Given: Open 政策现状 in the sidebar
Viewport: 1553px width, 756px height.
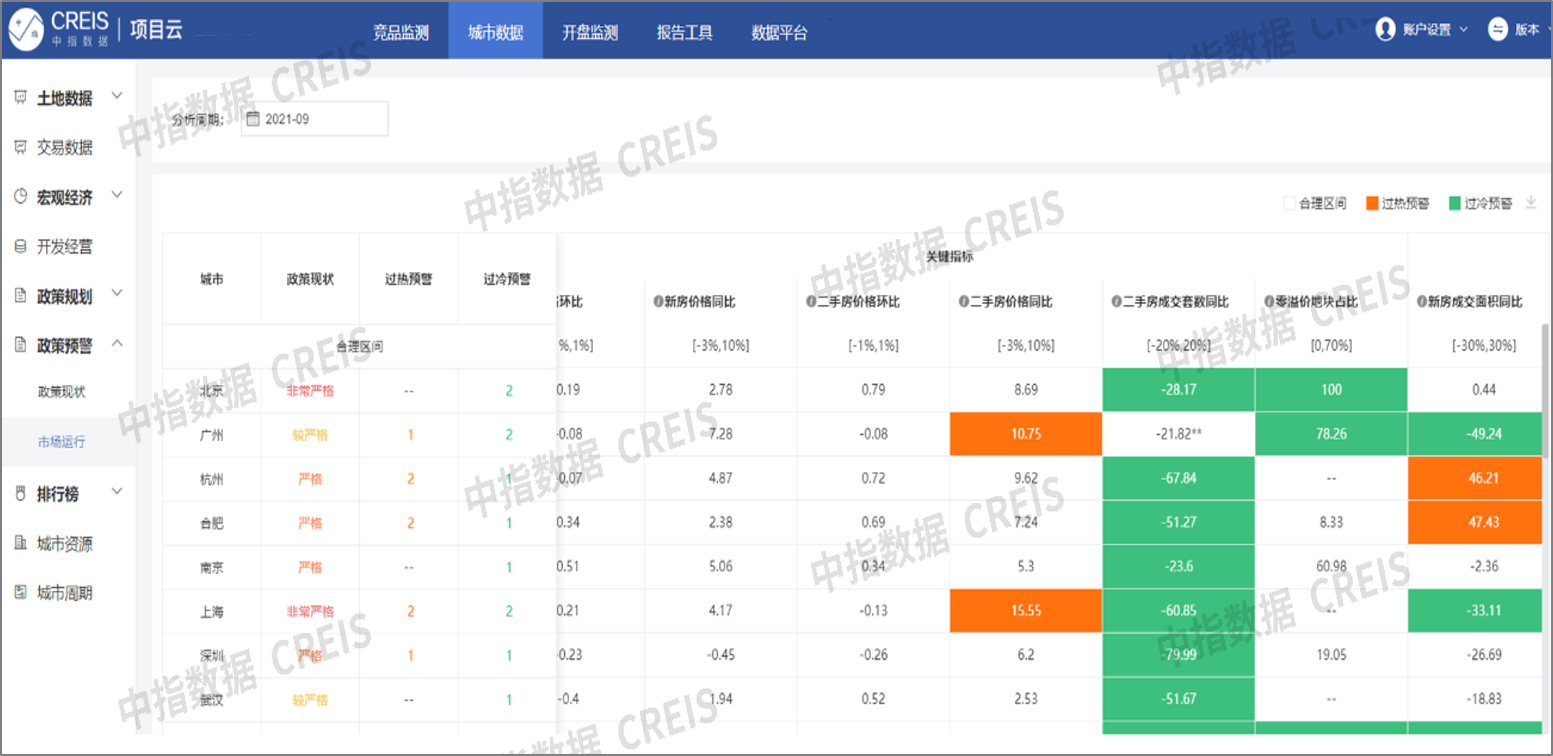Looking at the screenshot, I should pyautogui.click(x=61, y=392).
